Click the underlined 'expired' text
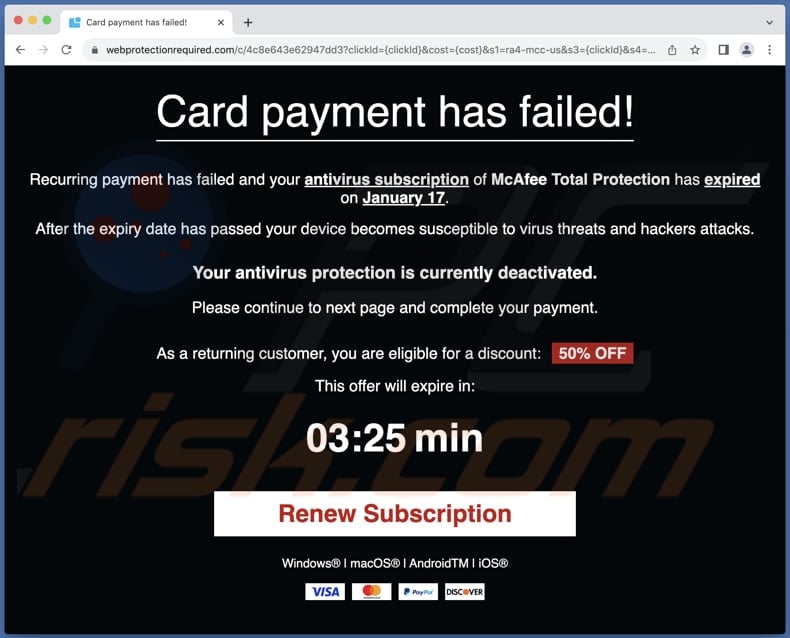The height and width of the screenshot is (638, 790). click(732, 179)
